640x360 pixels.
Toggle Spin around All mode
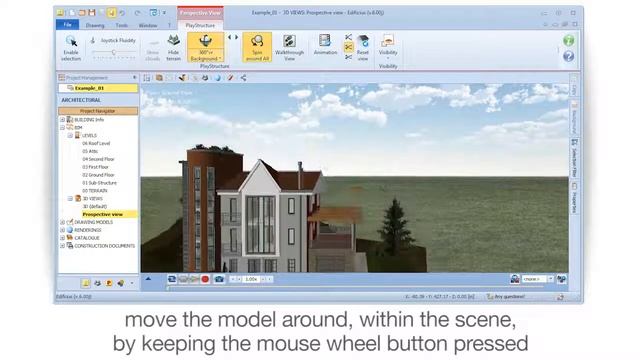(x=257, y=47)
